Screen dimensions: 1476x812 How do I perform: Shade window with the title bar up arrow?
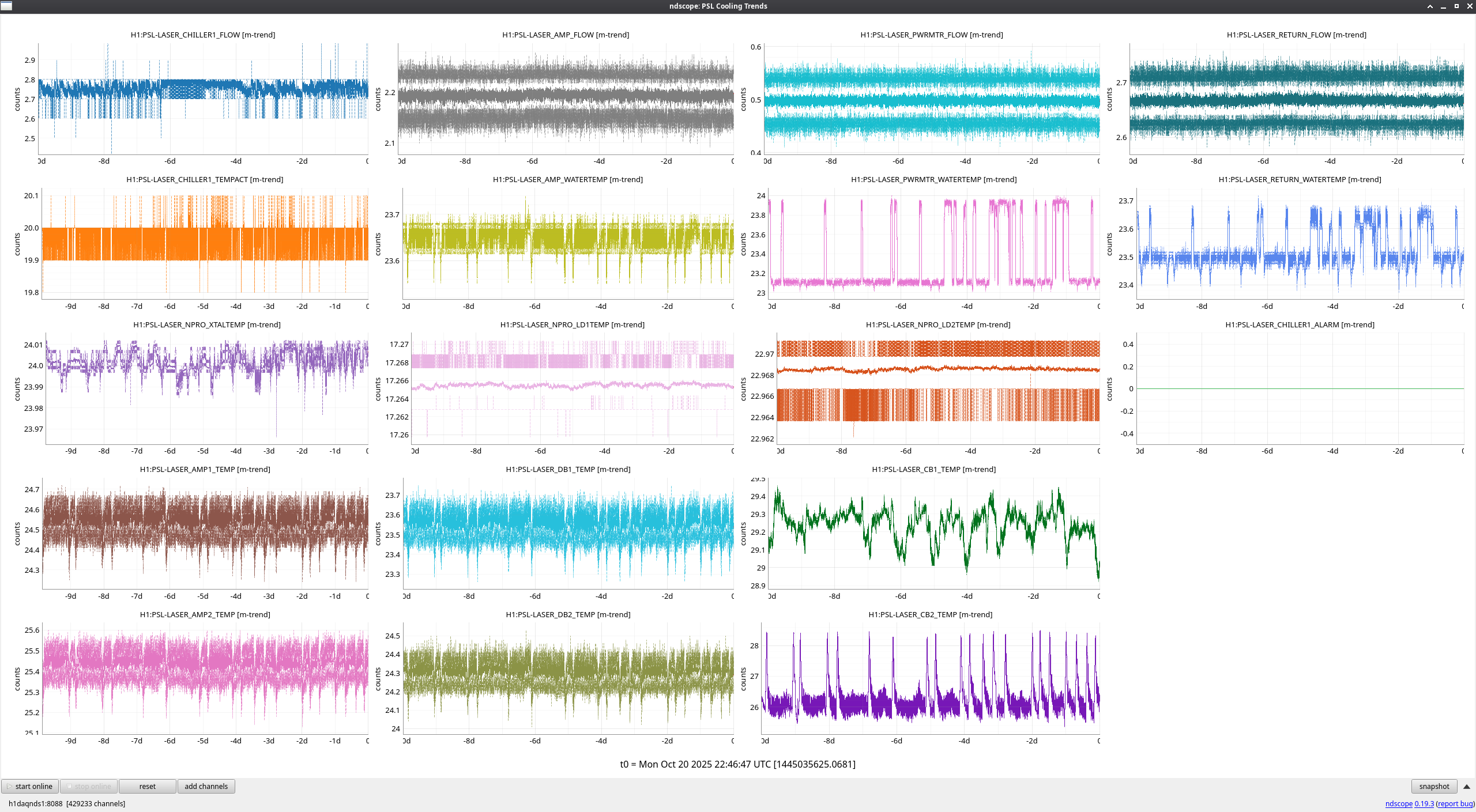click(x=1430, y=6)
